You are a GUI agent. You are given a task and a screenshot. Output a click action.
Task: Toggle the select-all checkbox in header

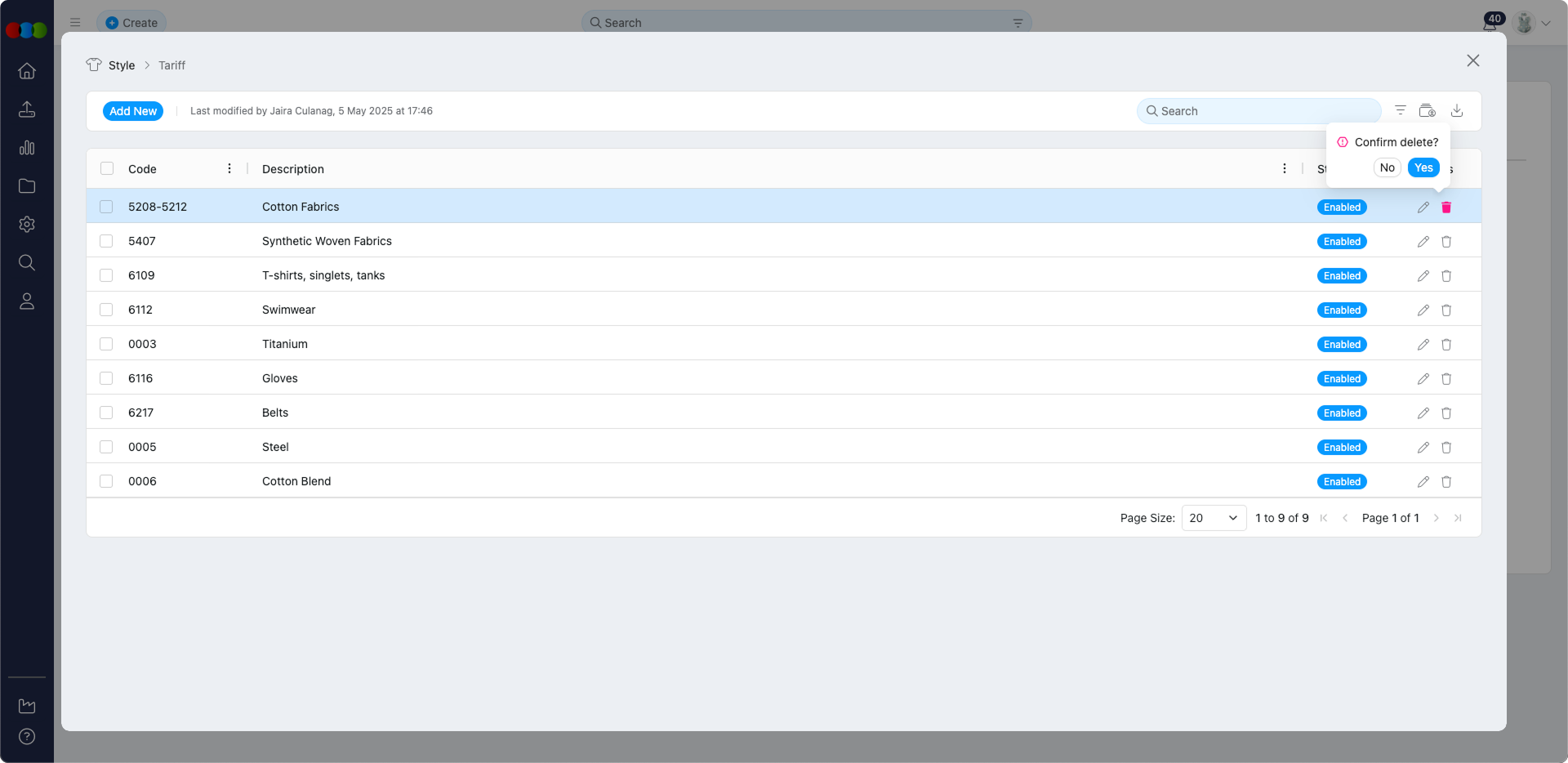[106, 169]
